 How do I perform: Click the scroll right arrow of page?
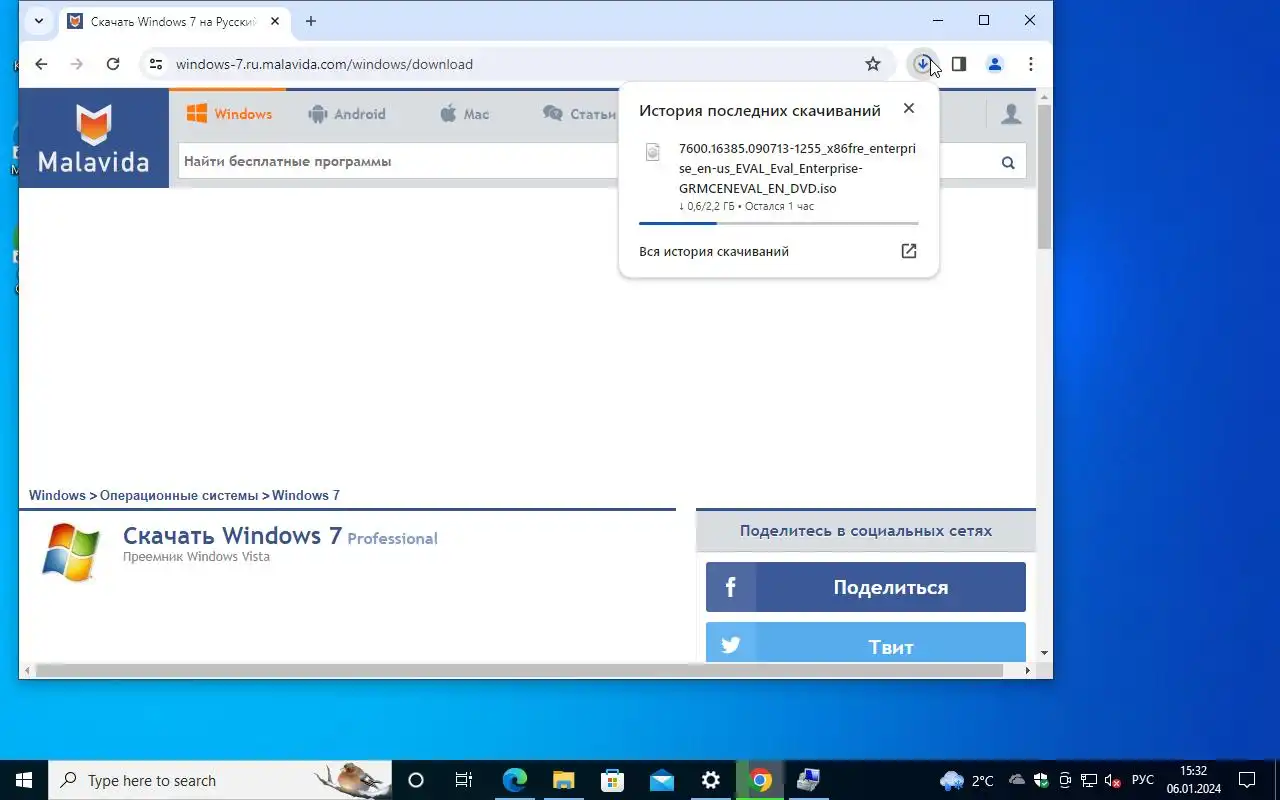pyautogui.click(x=1028, y=670)
